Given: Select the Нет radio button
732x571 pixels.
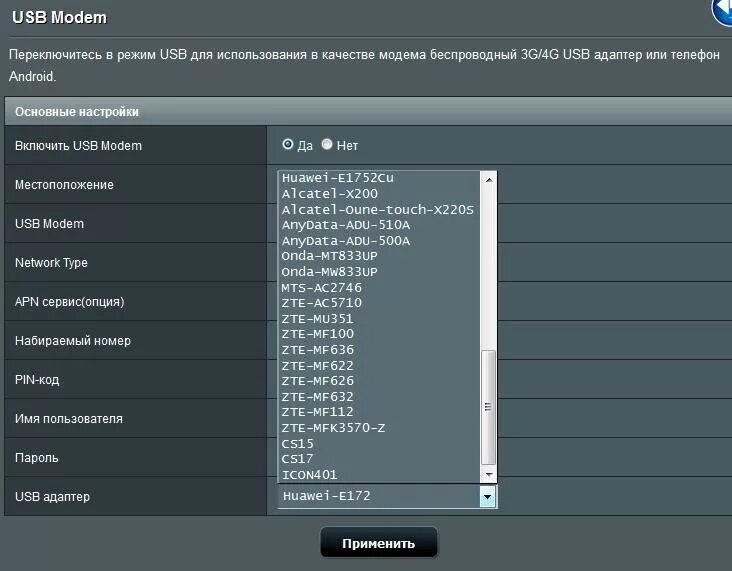Looking at the screenshot, I should tap(327, 145).
